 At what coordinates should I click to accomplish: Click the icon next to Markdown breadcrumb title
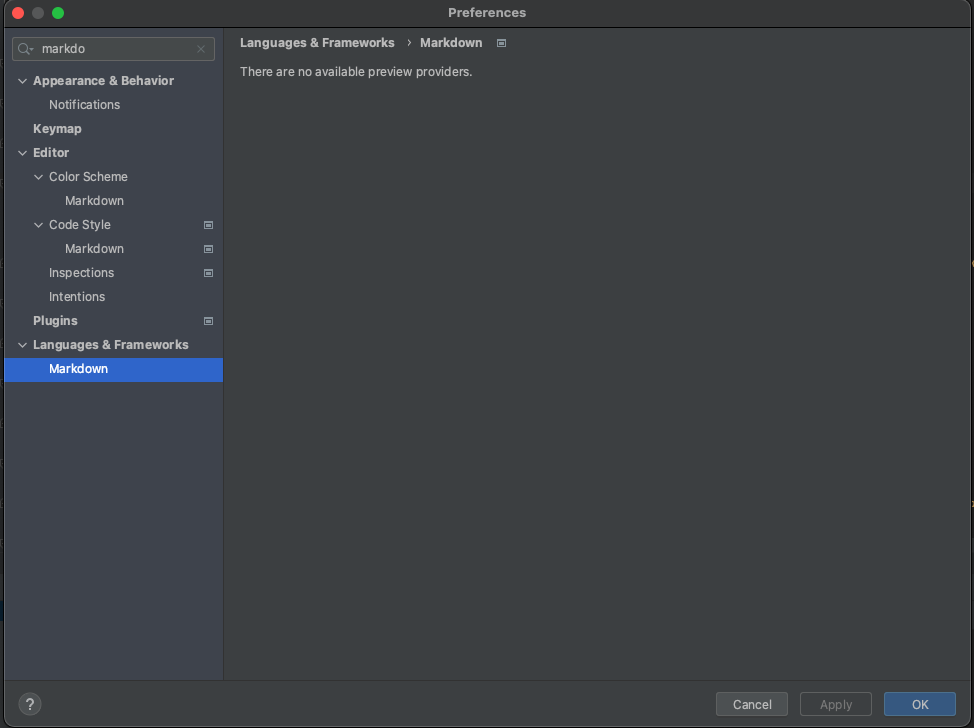point(502,43)
